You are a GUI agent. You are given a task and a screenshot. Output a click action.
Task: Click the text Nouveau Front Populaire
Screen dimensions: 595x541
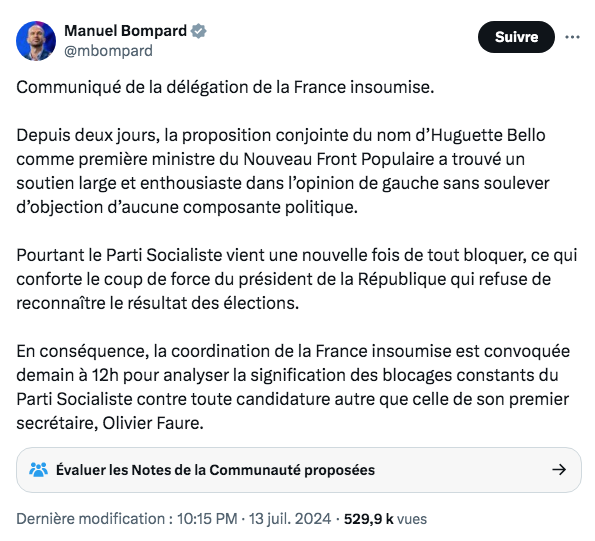[x=338, y=159]
